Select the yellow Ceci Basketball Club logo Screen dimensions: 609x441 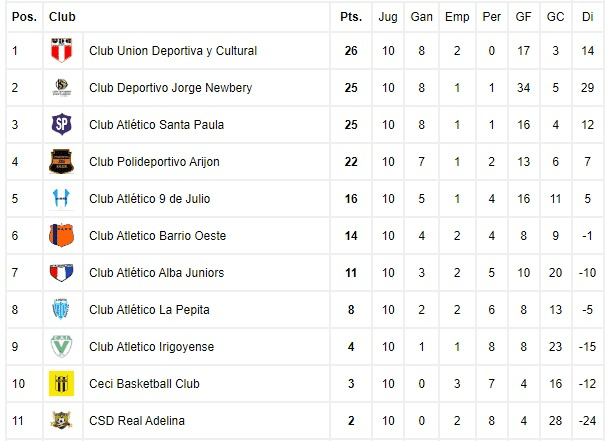[x=61, y=383]
